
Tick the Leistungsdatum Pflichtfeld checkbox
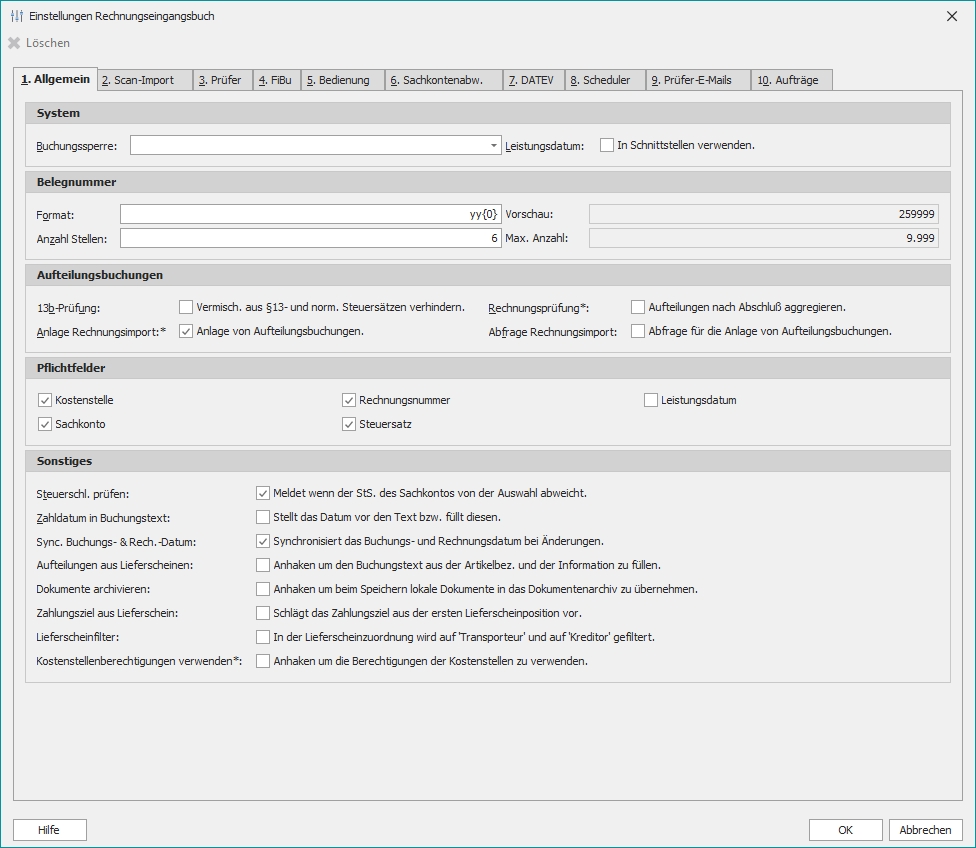[651, 400]
